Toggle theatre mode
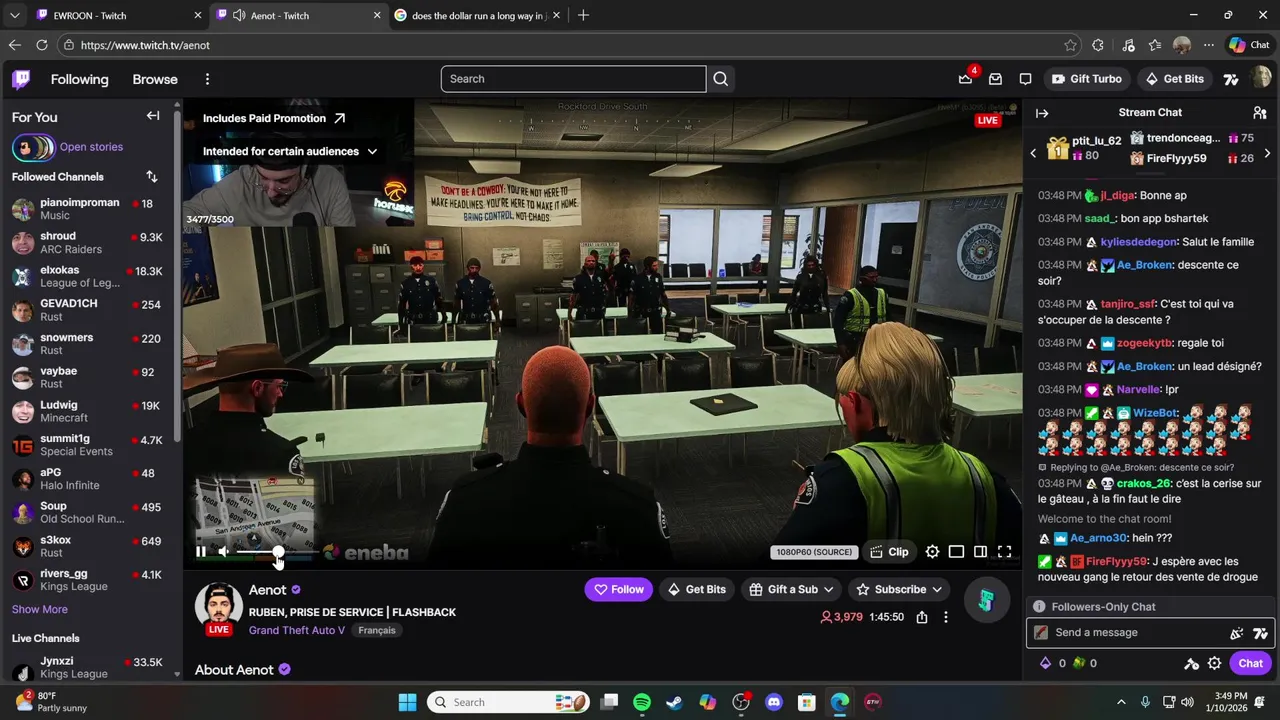Image resolution: width=1280 pixels, height=720 pixels. [956, 551]
